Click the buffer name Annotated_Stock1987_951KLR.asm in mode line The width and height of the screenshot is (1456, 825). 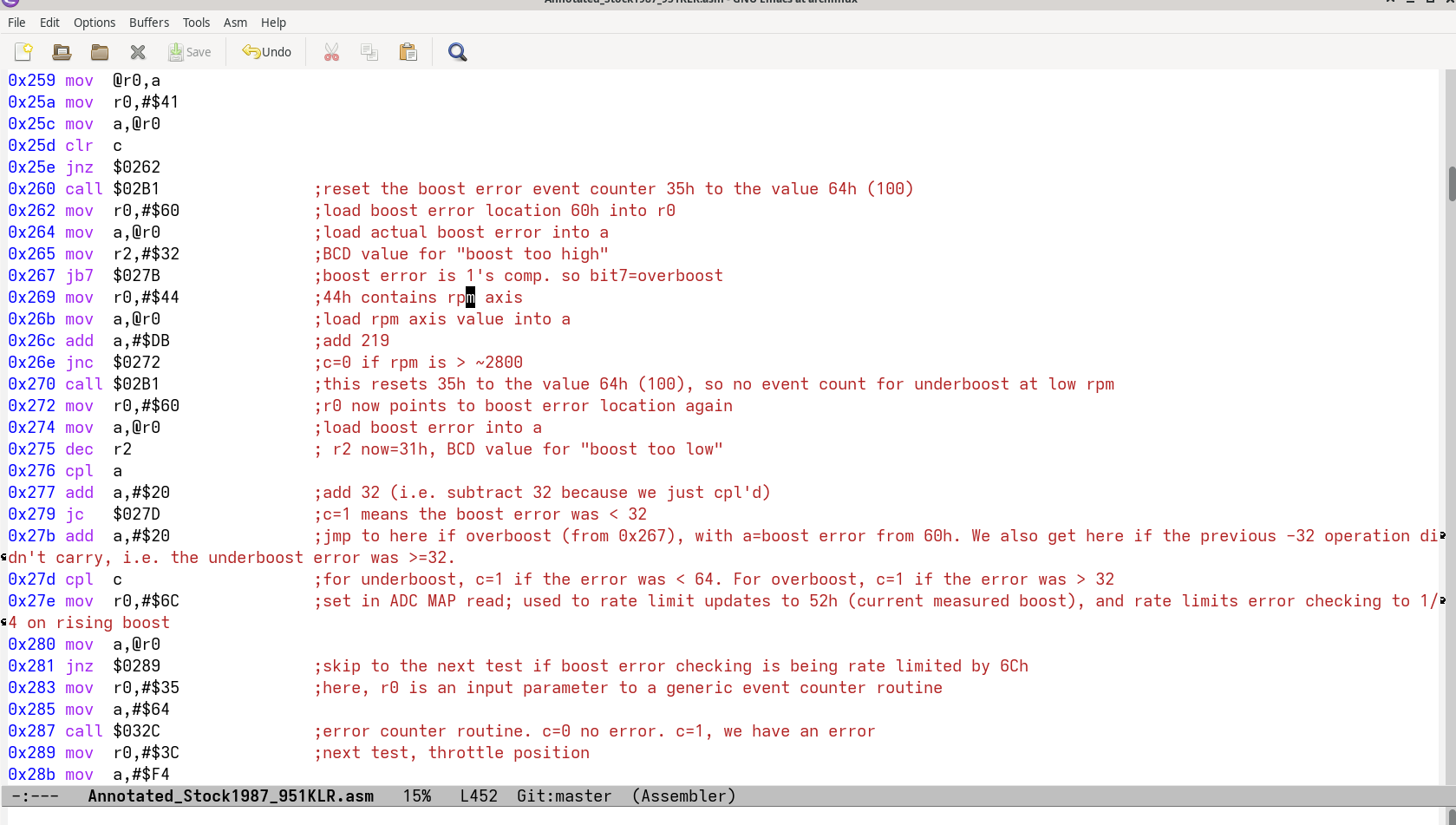[231, 796]
